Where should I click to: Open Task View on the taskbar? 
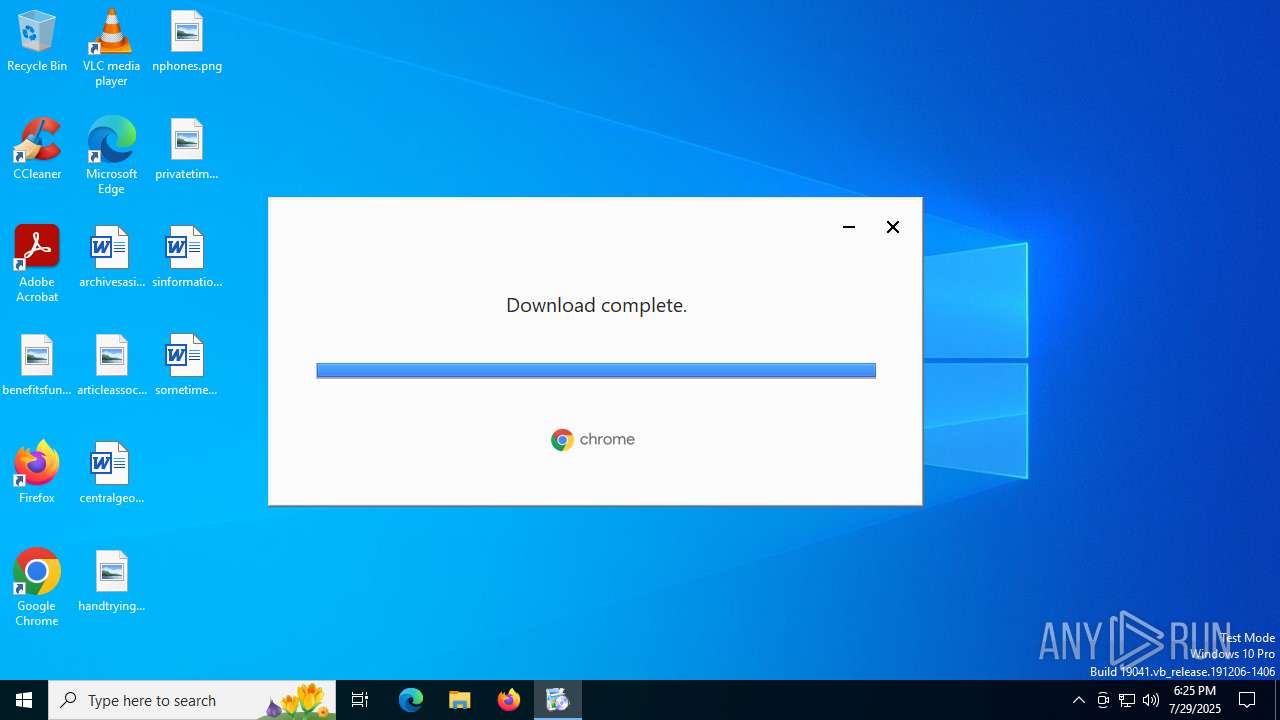point(360,700)
